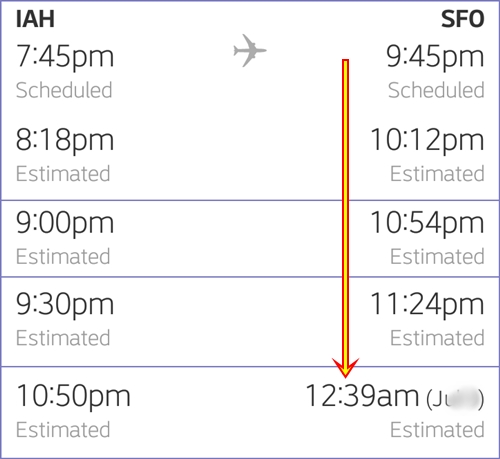Click the 10:12pm estimated arrival
Screen dimensions: 500x459
[x=427, y=140]
